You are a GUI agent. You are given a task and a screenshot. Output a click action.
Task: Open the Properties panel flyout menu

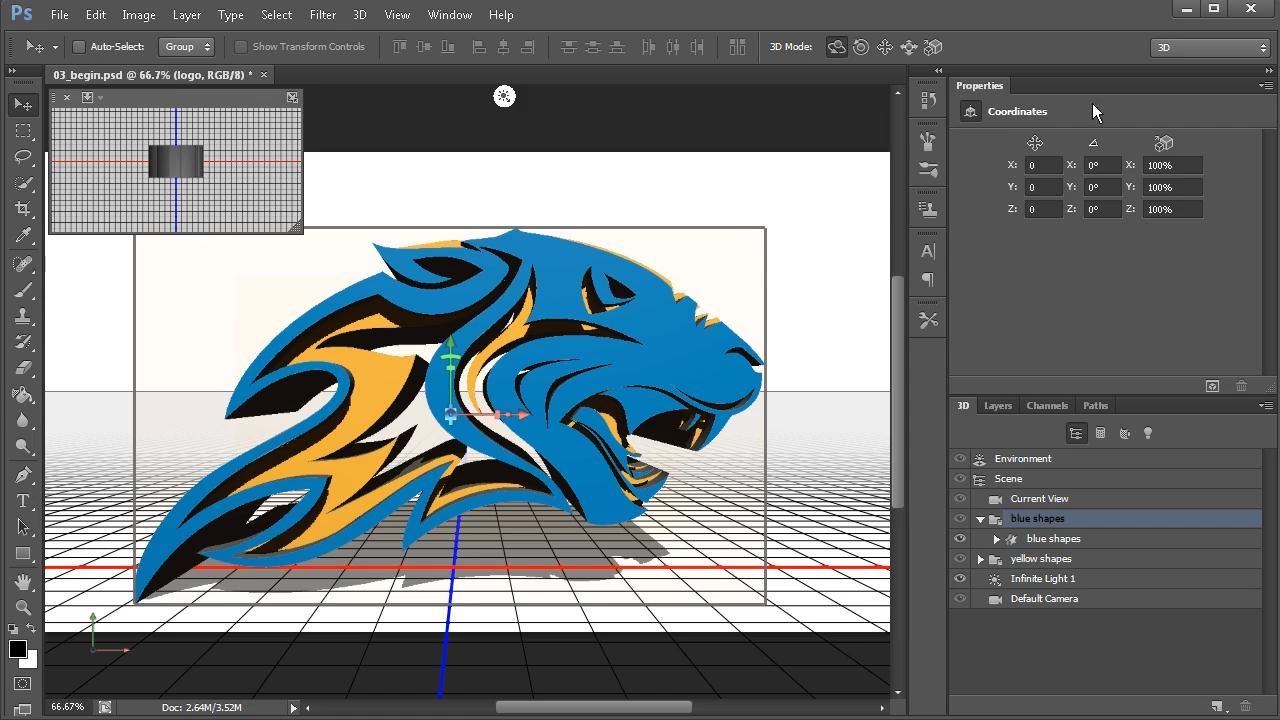1265,86
